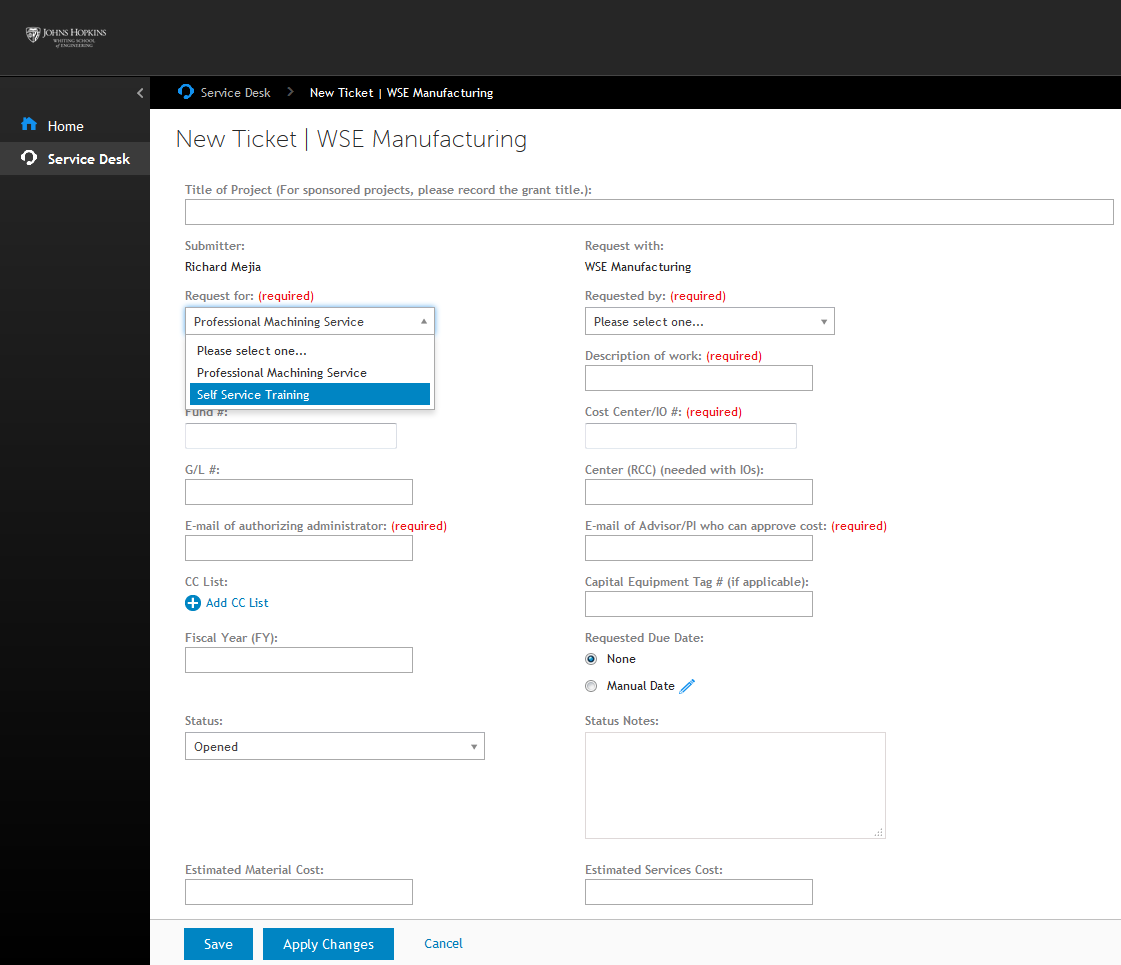Collapse the sidebar with the chevron arrow
Image resolution: width=1121 pixels, height=965 pixels.
140,93
